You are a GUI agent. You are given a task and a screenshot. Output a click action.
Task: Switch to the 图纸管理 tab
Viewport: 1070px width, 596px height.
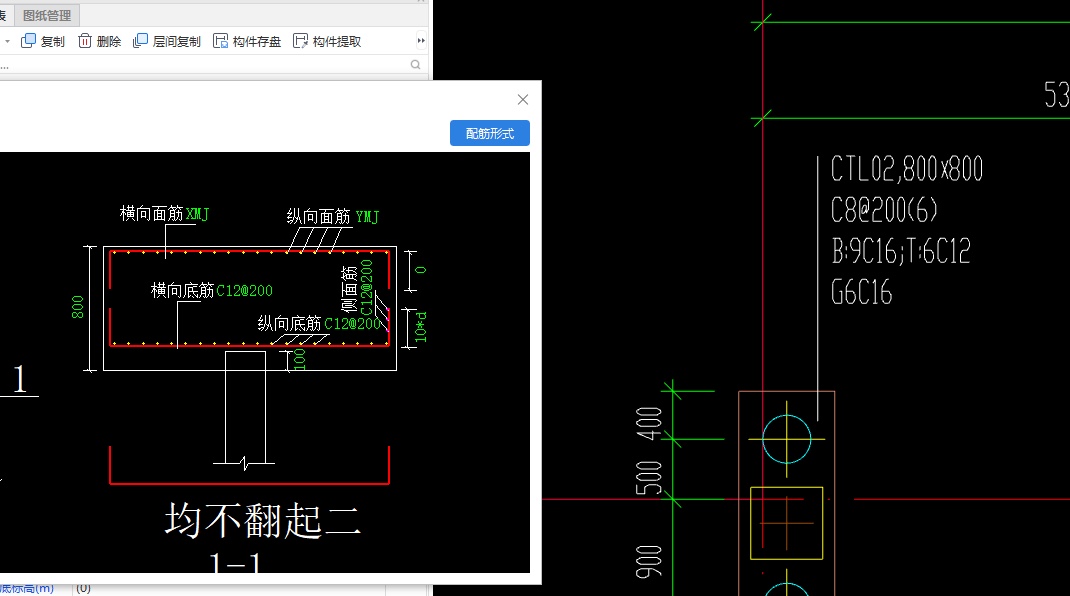pos(47,15)
